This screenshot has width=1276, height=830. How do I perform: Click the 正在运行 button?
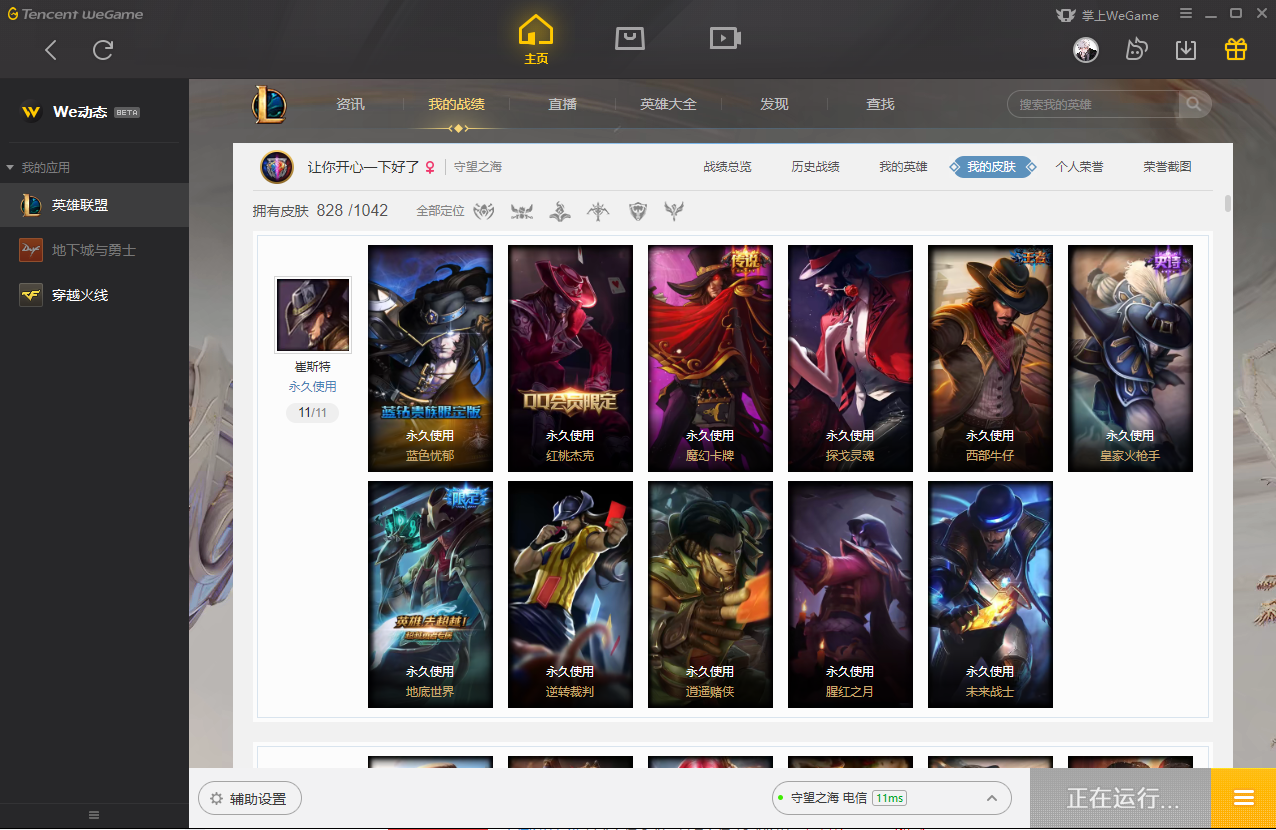click(1121, 798)
